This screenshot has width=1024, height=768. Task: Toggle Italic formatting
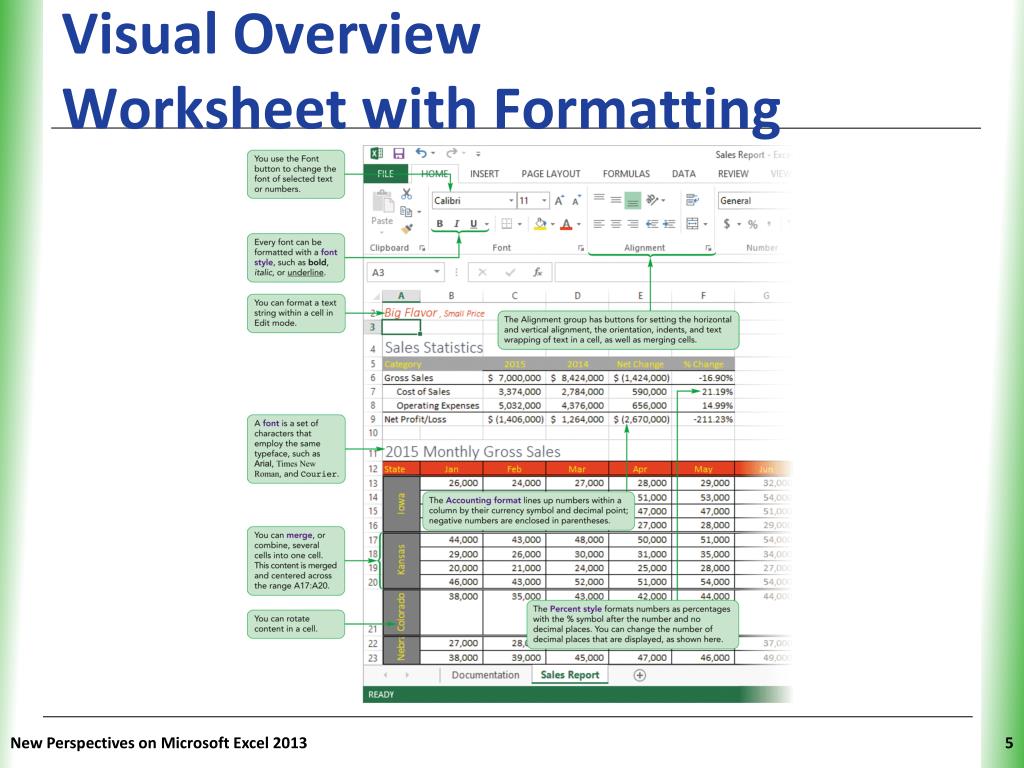tap(456, 224)
